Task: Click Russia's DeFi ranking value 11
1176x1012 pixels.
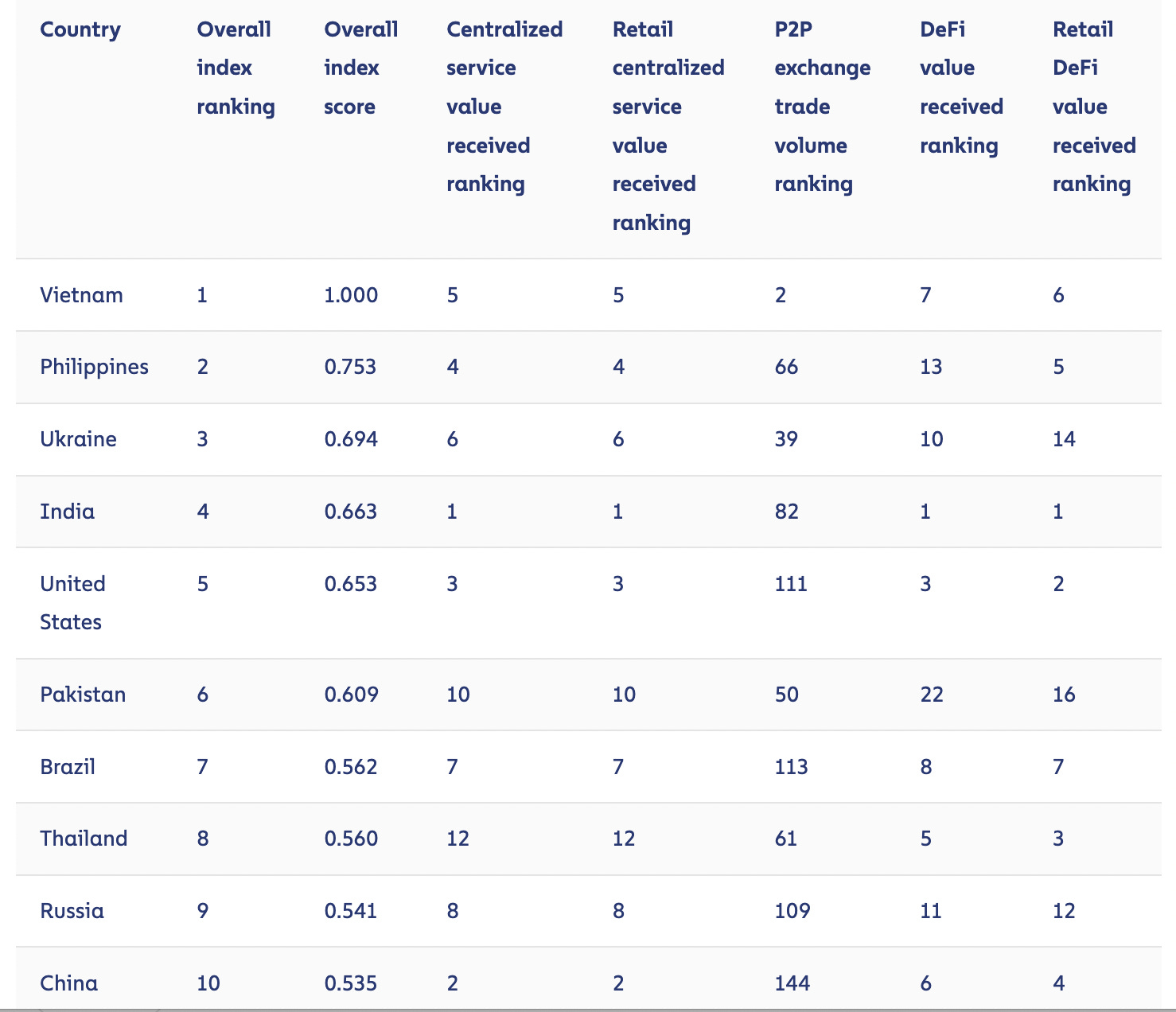Action: pyautogui.click(x=931, y=911)
